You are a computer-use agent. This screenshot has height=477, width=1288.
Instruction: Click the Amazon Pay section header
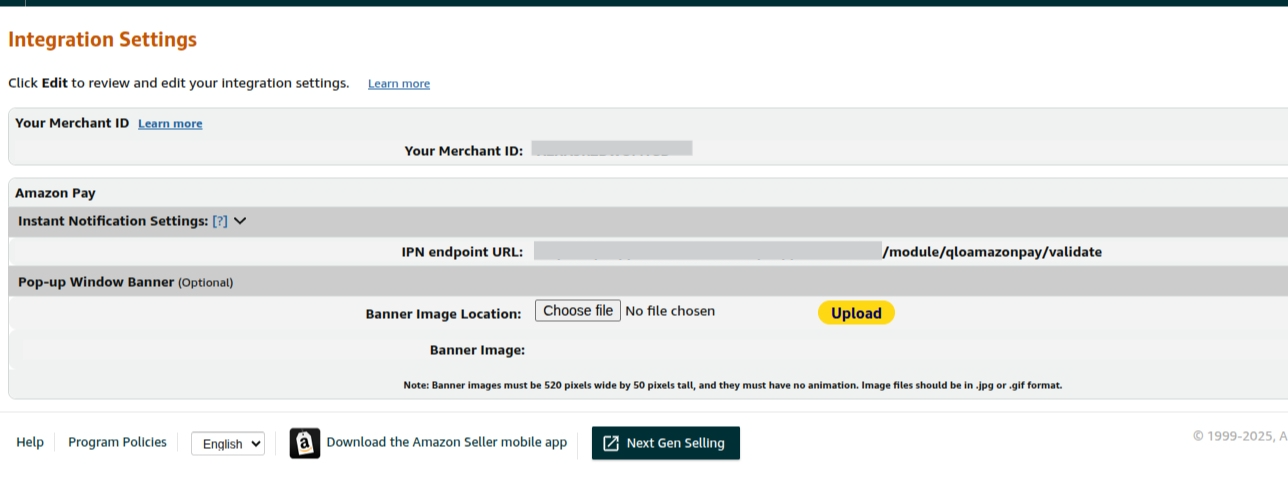[55, 193]
